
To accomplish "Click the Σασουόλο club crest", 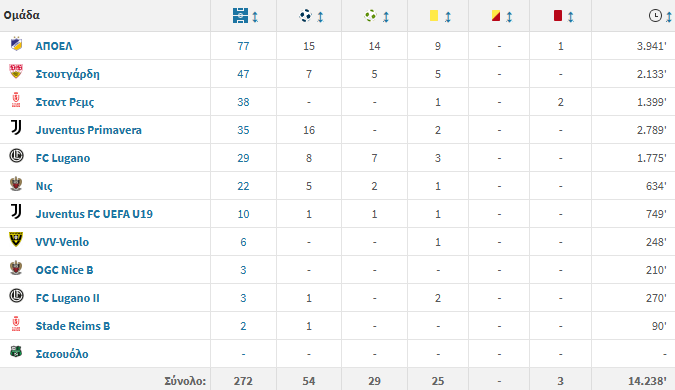I will tap(16, 352).
